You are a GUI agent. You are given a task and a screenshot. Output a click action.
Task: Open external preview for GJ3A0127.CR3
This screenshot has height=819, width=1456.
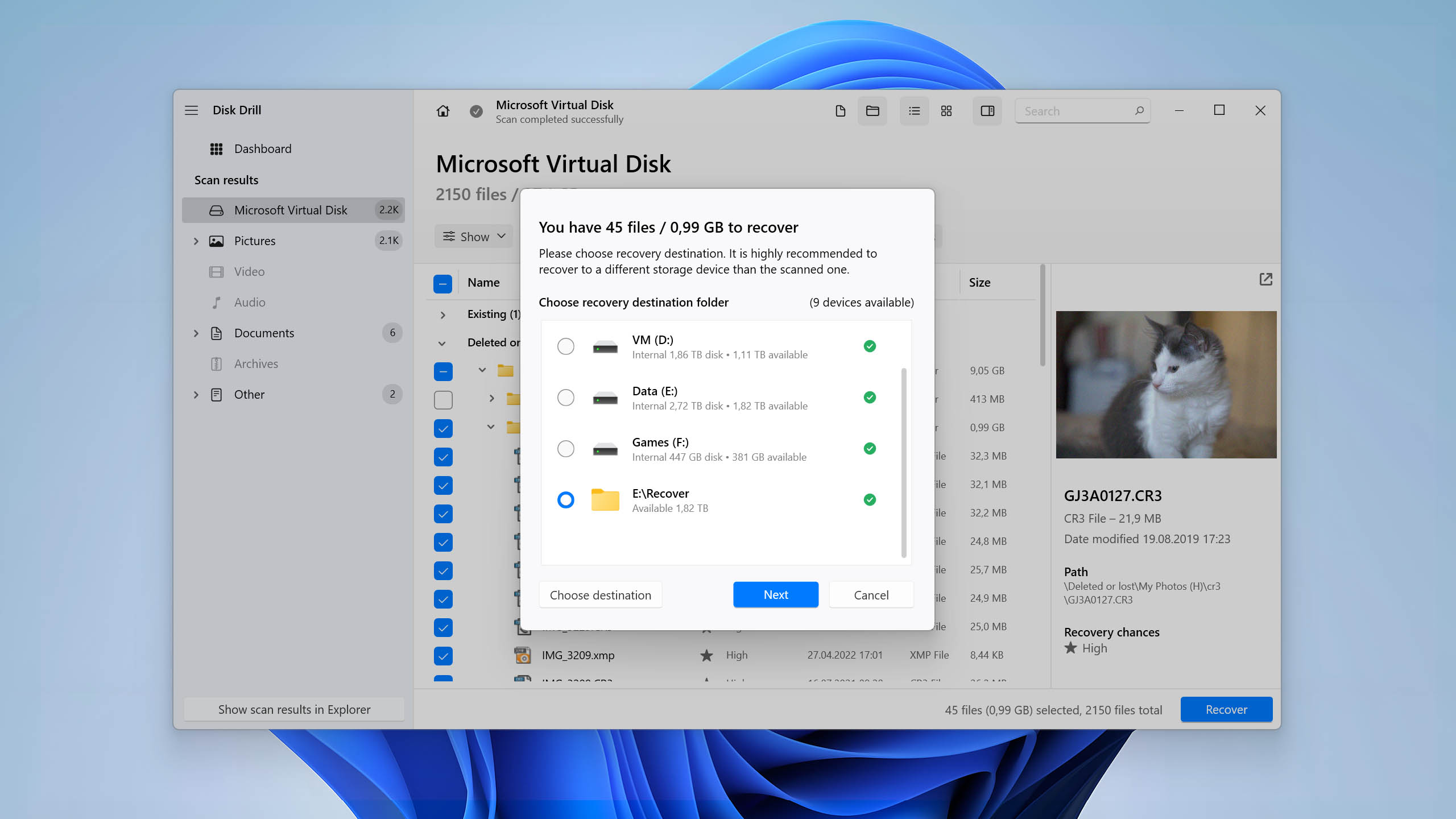click(x=1264, y=280)
